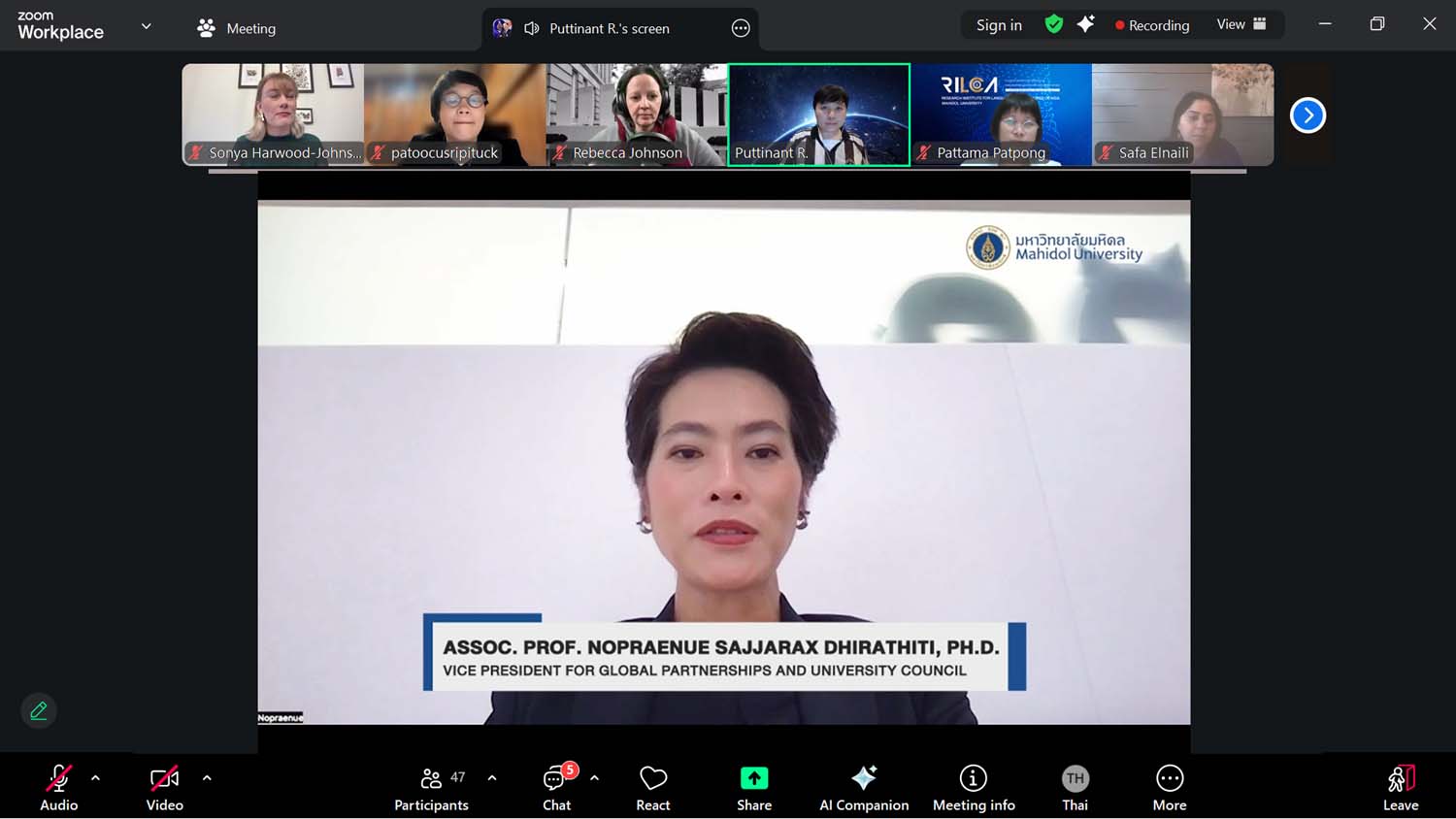The width and height of the screenshot is (1456, 819).
Task: Click the React heart icon
Action: pos(653,787)
